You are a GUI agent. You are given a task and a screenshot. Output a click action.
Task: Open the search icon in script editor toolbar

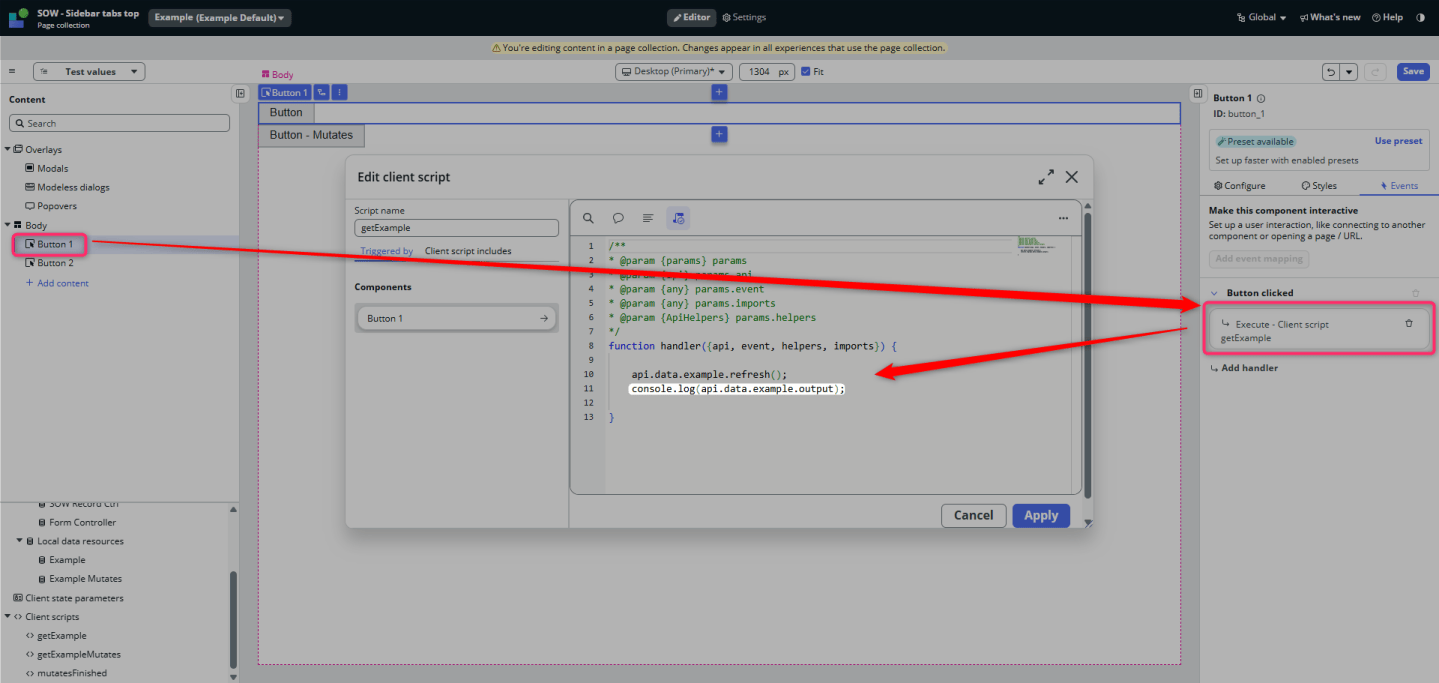click(x=588, y=218)
